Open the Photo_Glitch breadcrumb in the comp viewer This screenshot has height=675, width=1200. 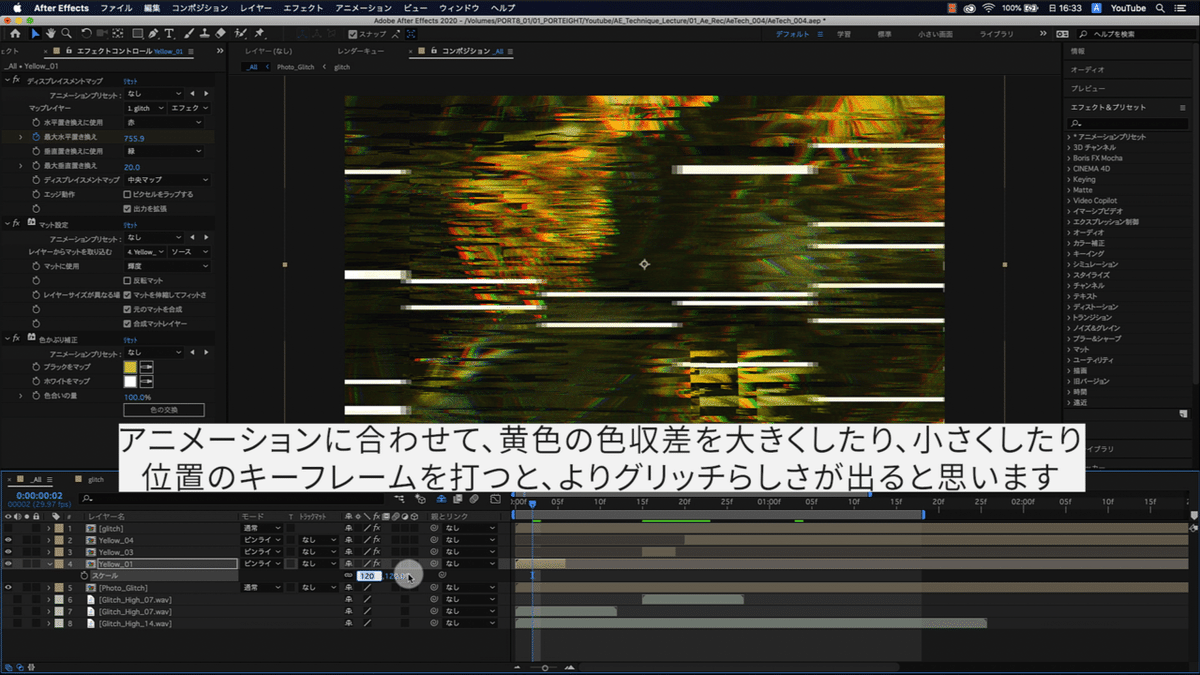295,67
